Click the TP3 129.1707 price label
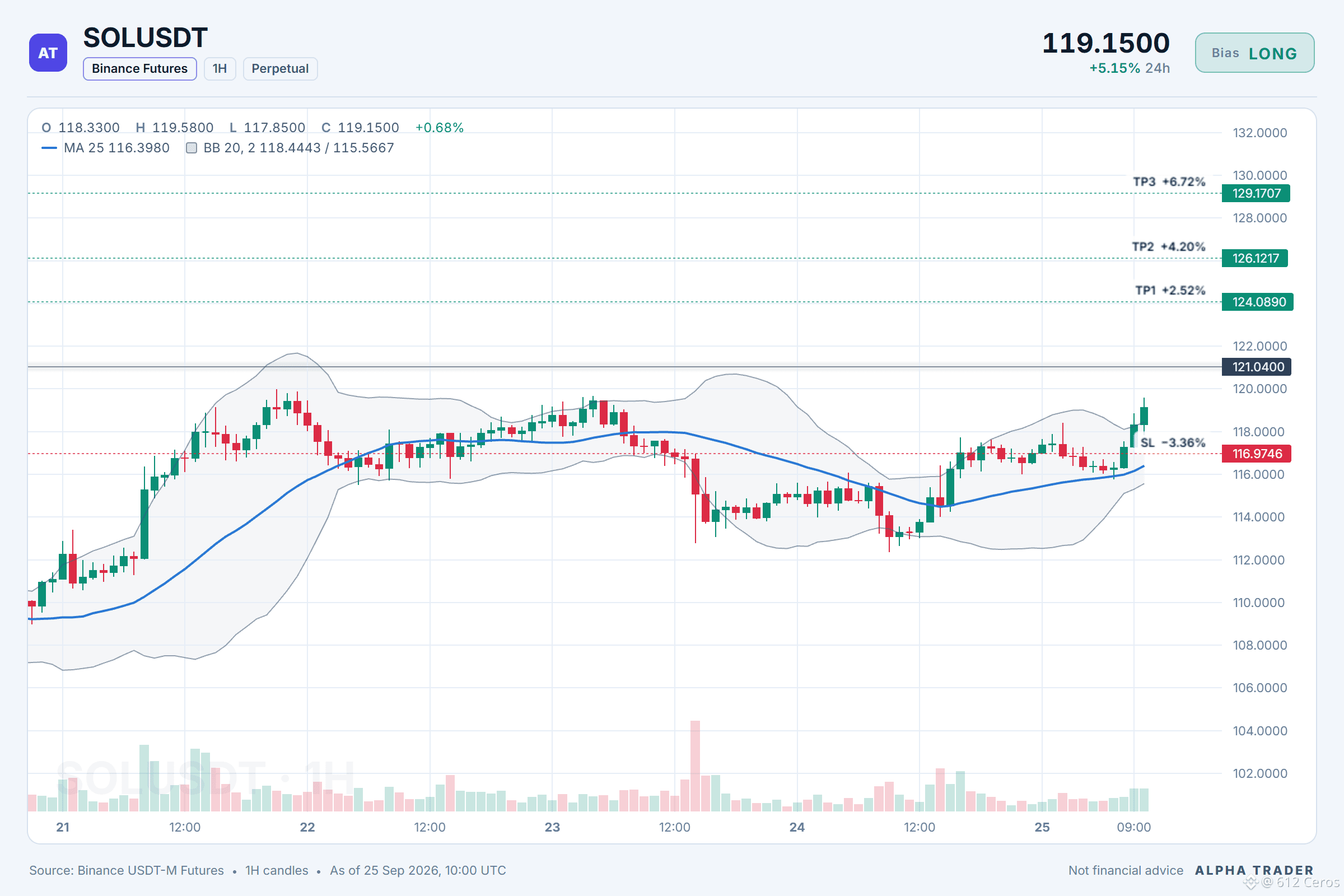 click(x=1256, y=193)
